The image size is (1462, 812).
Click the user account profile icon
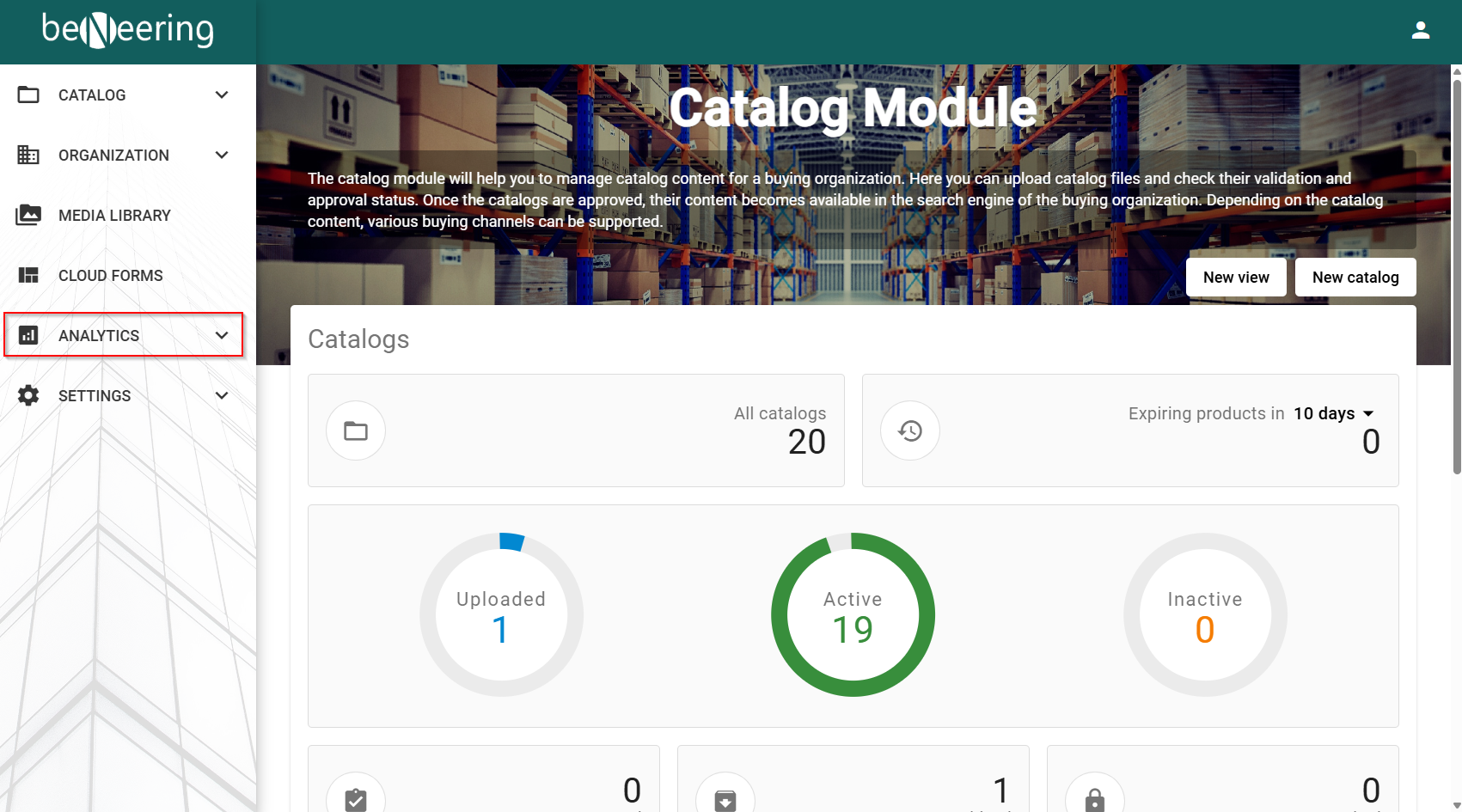[x=1420, y=31]
